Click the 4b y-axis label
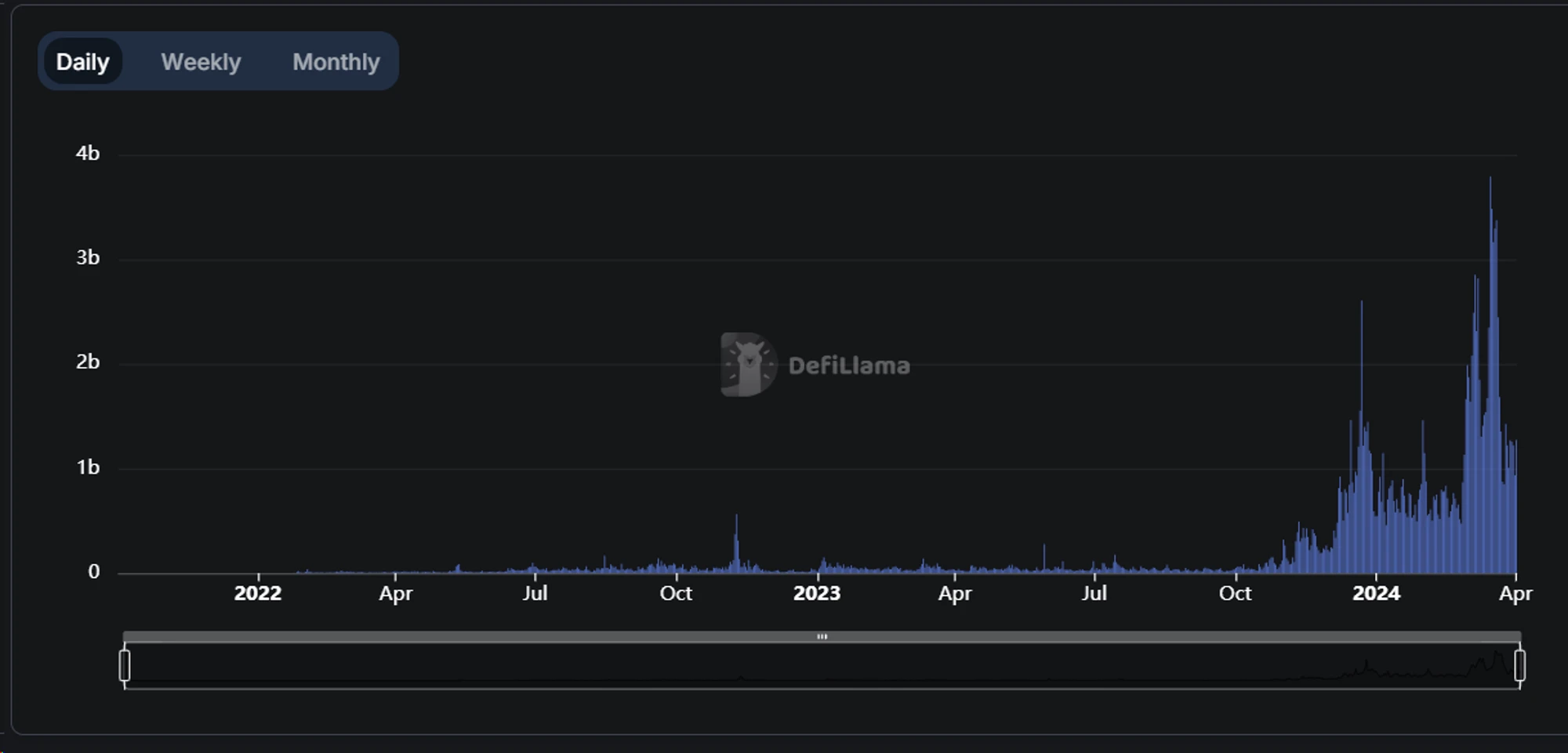1568x753 pixels. (x=88, y=153)
